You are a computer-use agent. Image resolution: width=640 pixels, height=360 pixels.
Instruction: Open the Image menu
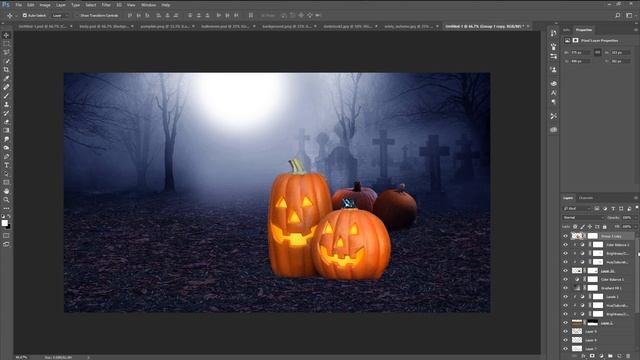pyautogui.click(x=45, y=5)
